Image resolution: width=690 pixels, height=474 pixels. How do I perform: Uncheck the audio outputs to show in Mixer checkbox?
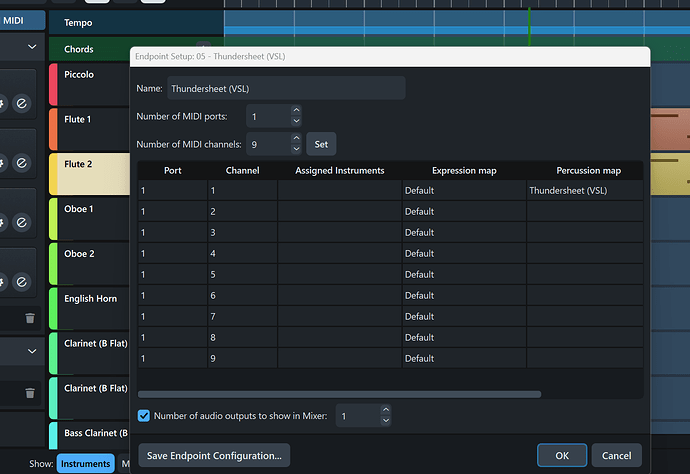[x=144, y=415]
